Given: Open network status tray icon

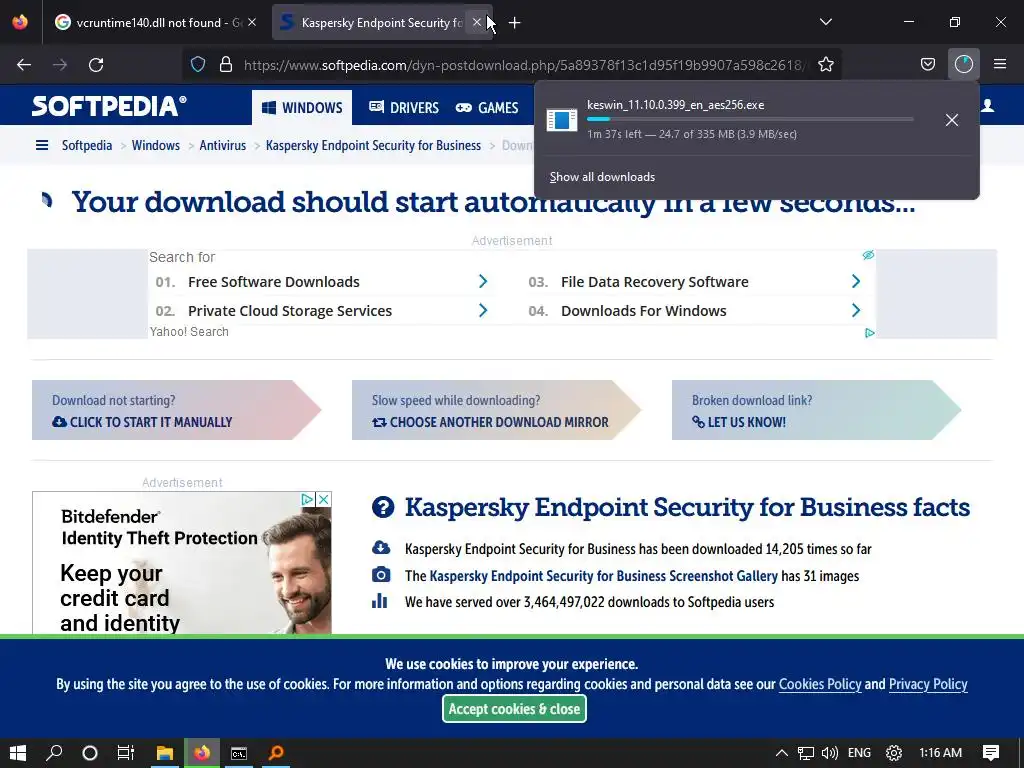Looking at the screenshot, I should pyautogui.click(x=806, y=753).
